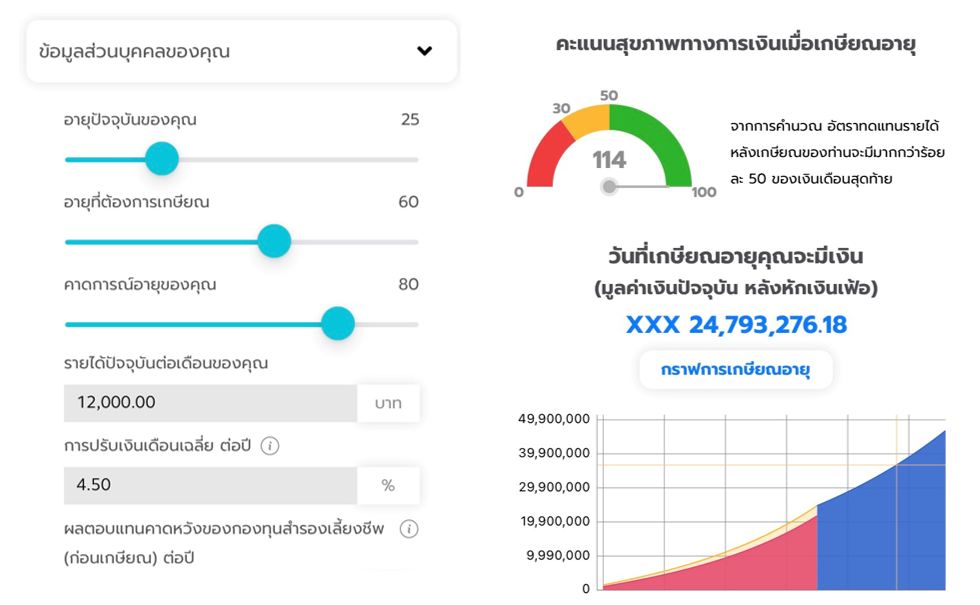
Task: Click the บาท unit label beside income
Action: [388, 403]
